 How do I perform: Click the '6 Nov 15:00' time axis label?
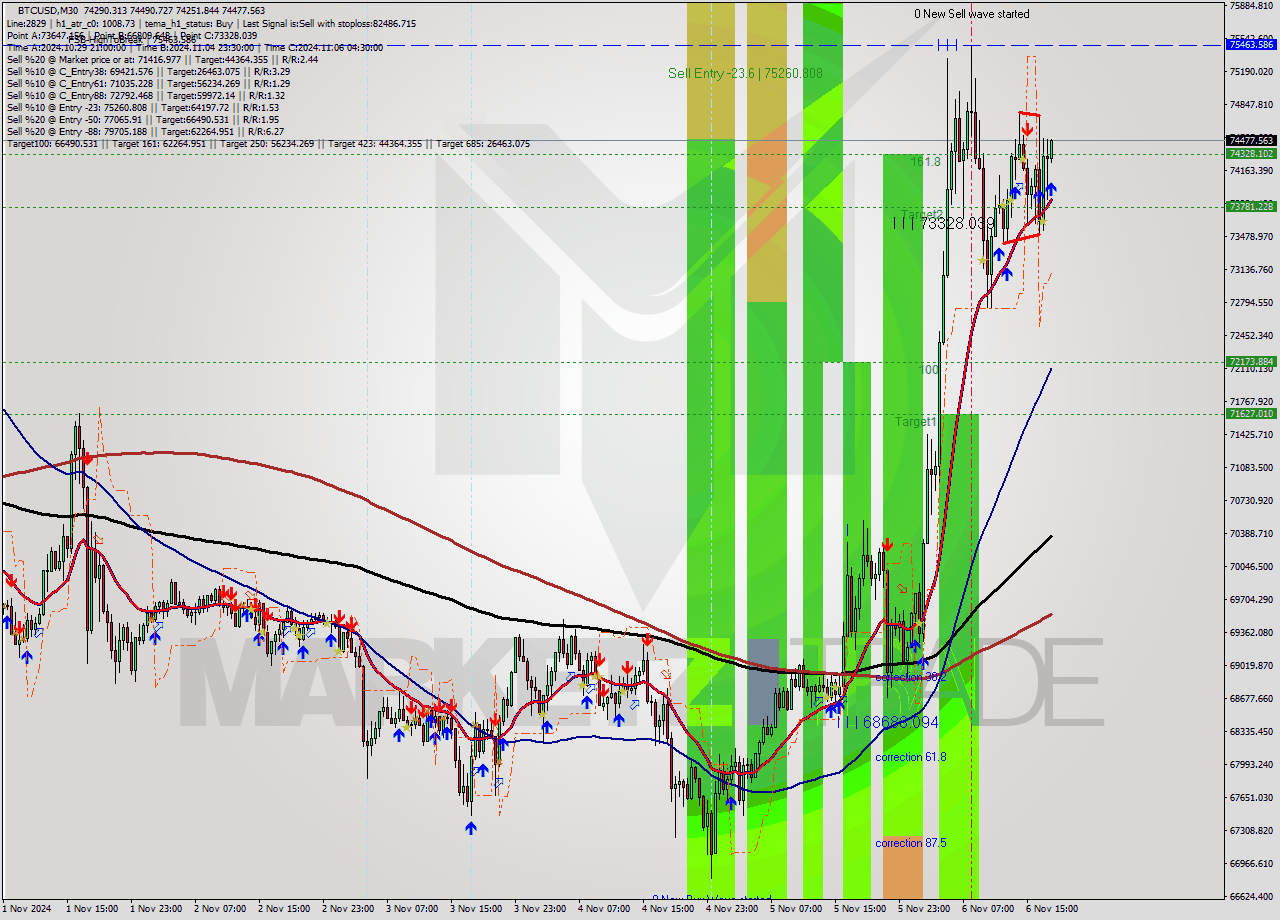click(1052, 909)
